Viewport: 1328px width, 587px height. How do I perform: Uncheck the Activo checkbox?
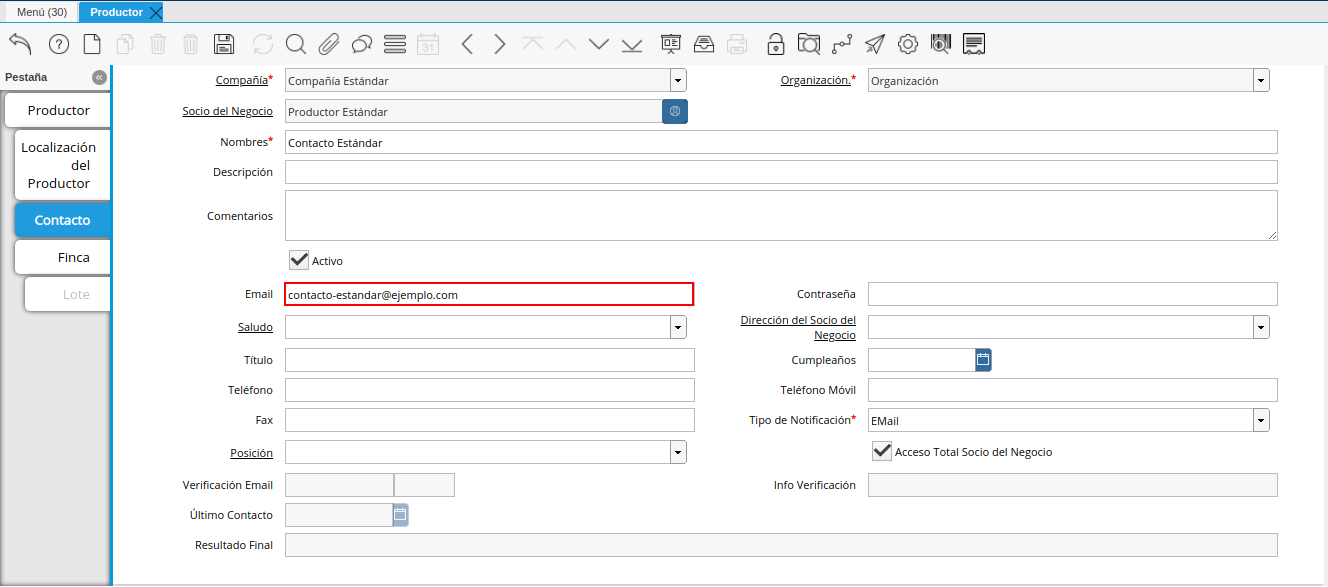pyautogui.click(x=299, y=260)
